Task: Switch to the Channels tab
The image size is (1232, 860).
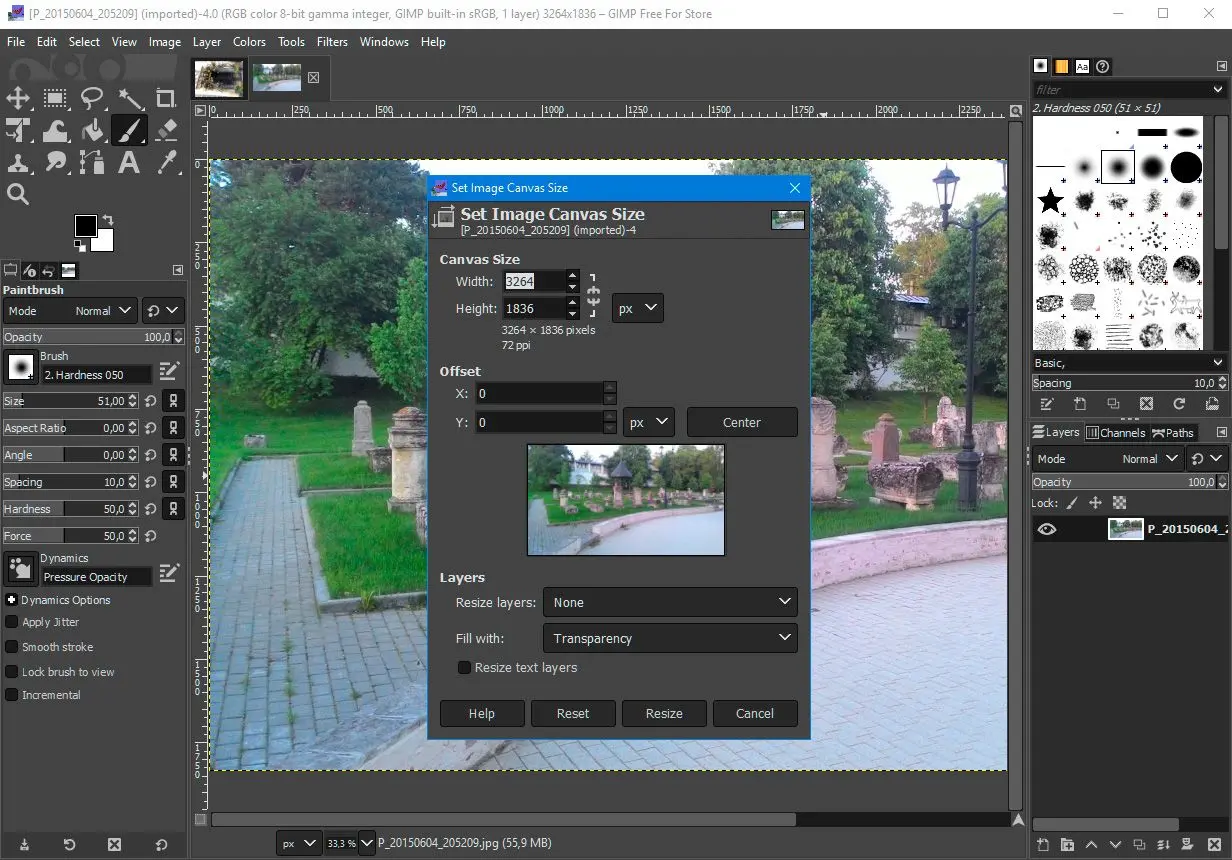Action: click(x=1115, y=433)
